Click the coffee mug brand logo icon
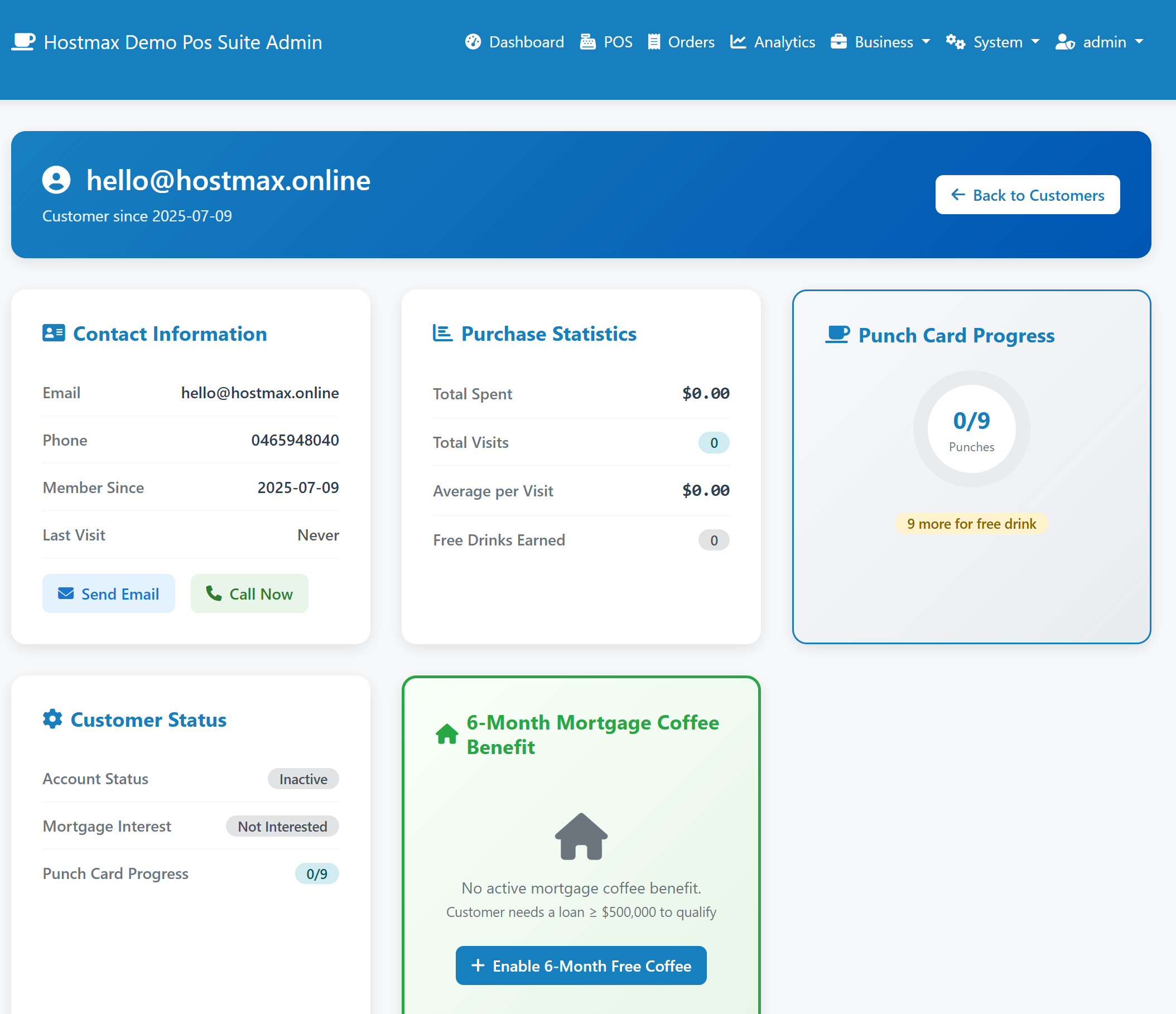The height and width of the screenshot is (1014, 1176). [23, 42]
